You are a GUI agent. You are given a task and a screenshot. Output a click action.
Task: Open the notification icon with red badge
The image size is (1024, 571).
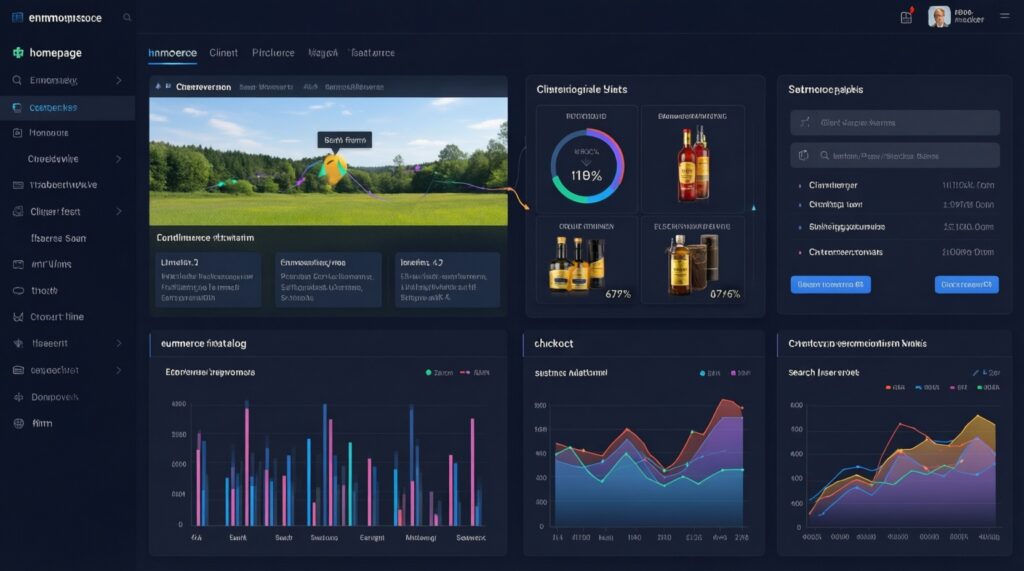click(906, 17)
